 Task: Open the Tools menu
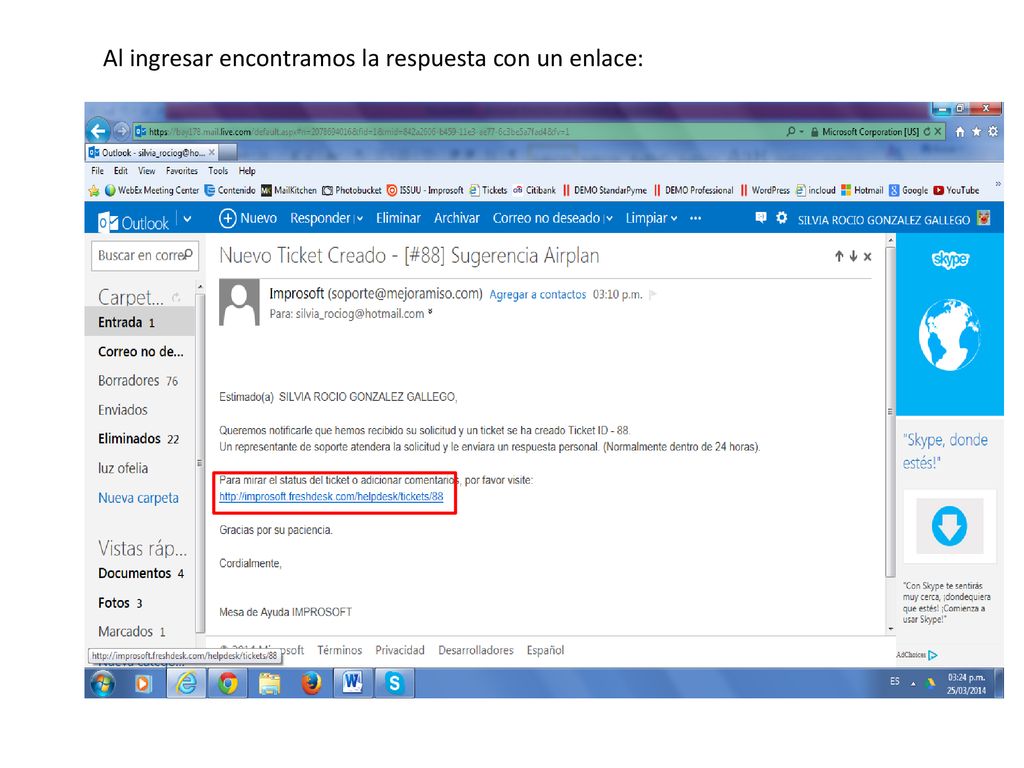coord(218,171)
